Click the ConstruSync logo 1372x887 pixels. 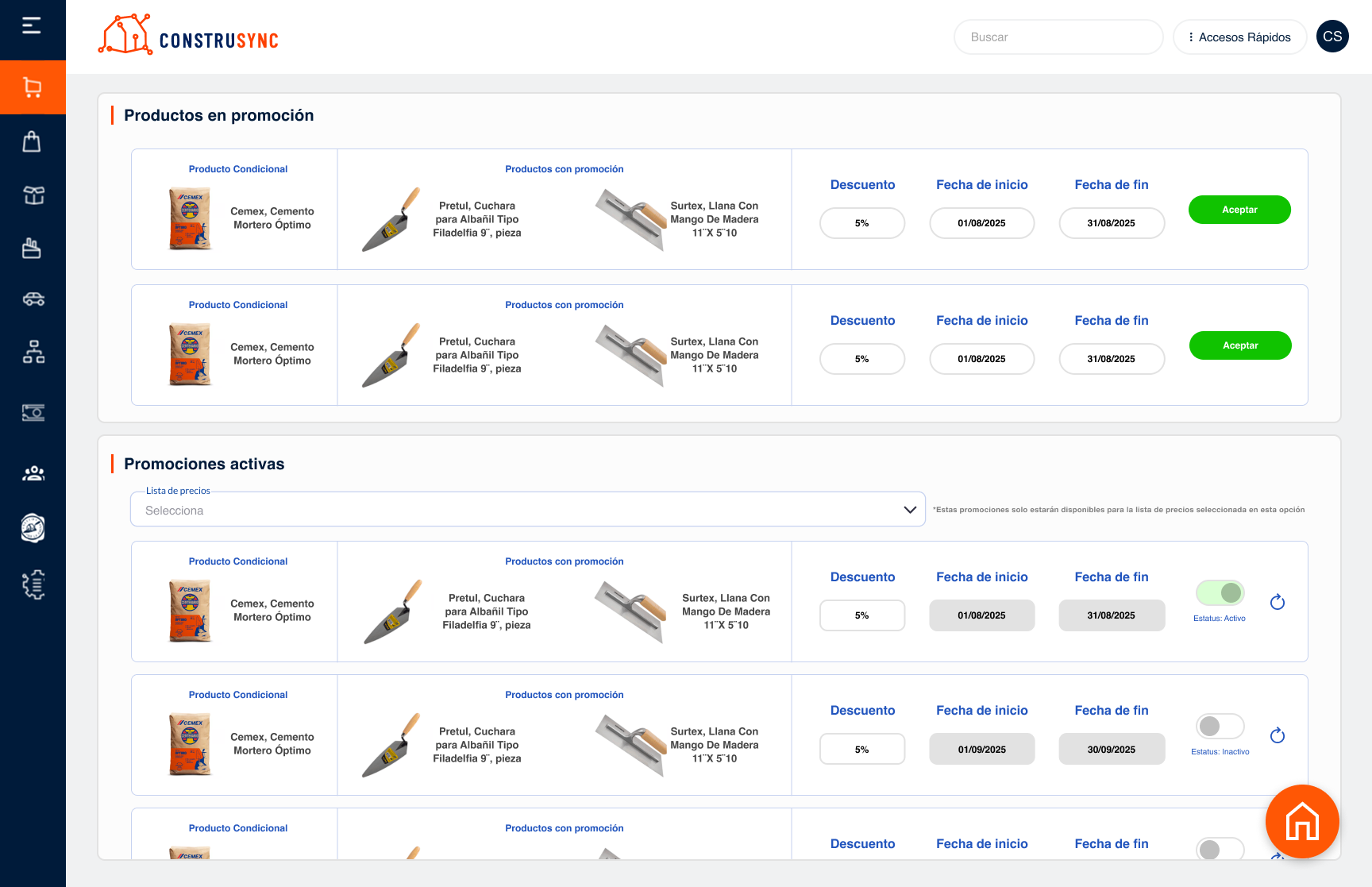click(188, 35)
